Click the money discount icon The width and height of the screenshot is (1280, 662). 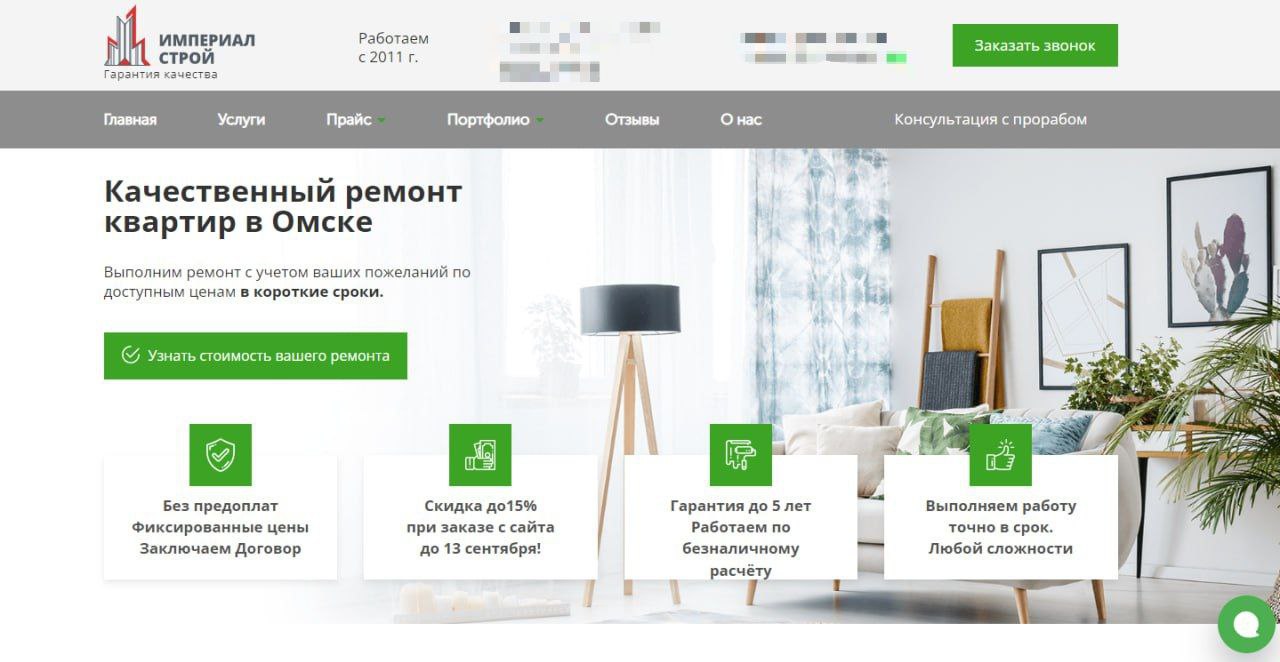pos(480,455)
